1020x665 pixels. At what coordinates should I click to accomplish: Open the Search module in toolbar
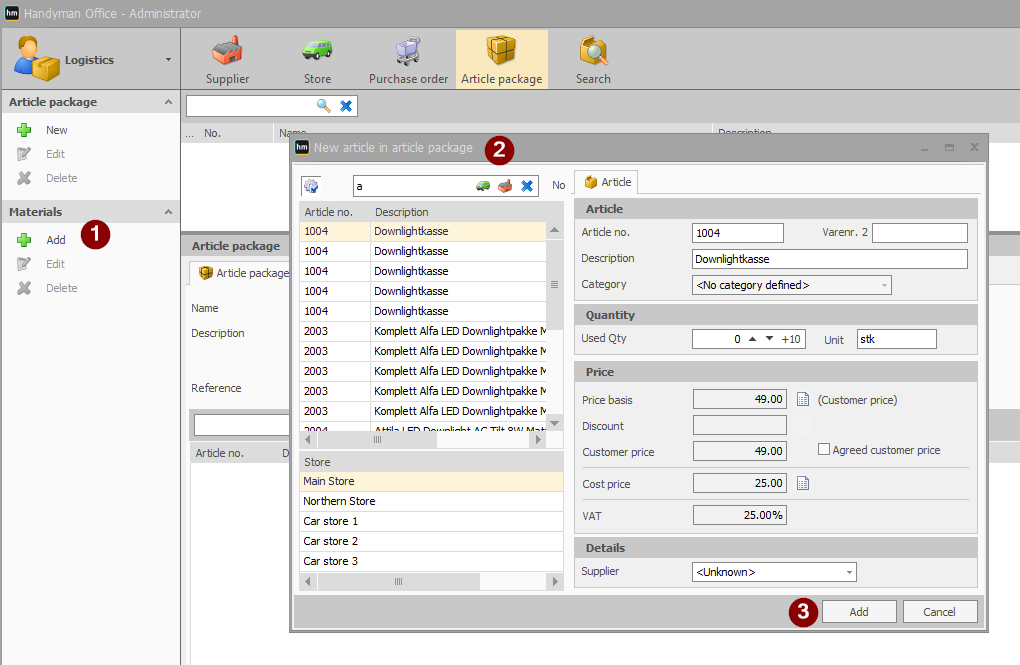tap(593, 60)
